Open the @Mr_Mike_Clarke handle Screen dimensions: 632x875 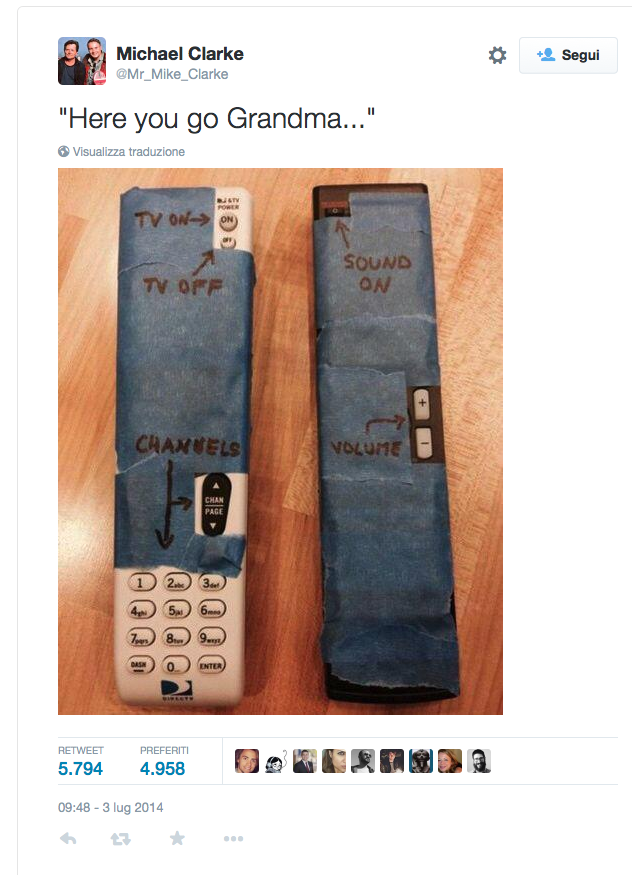[x=172, y=74]
